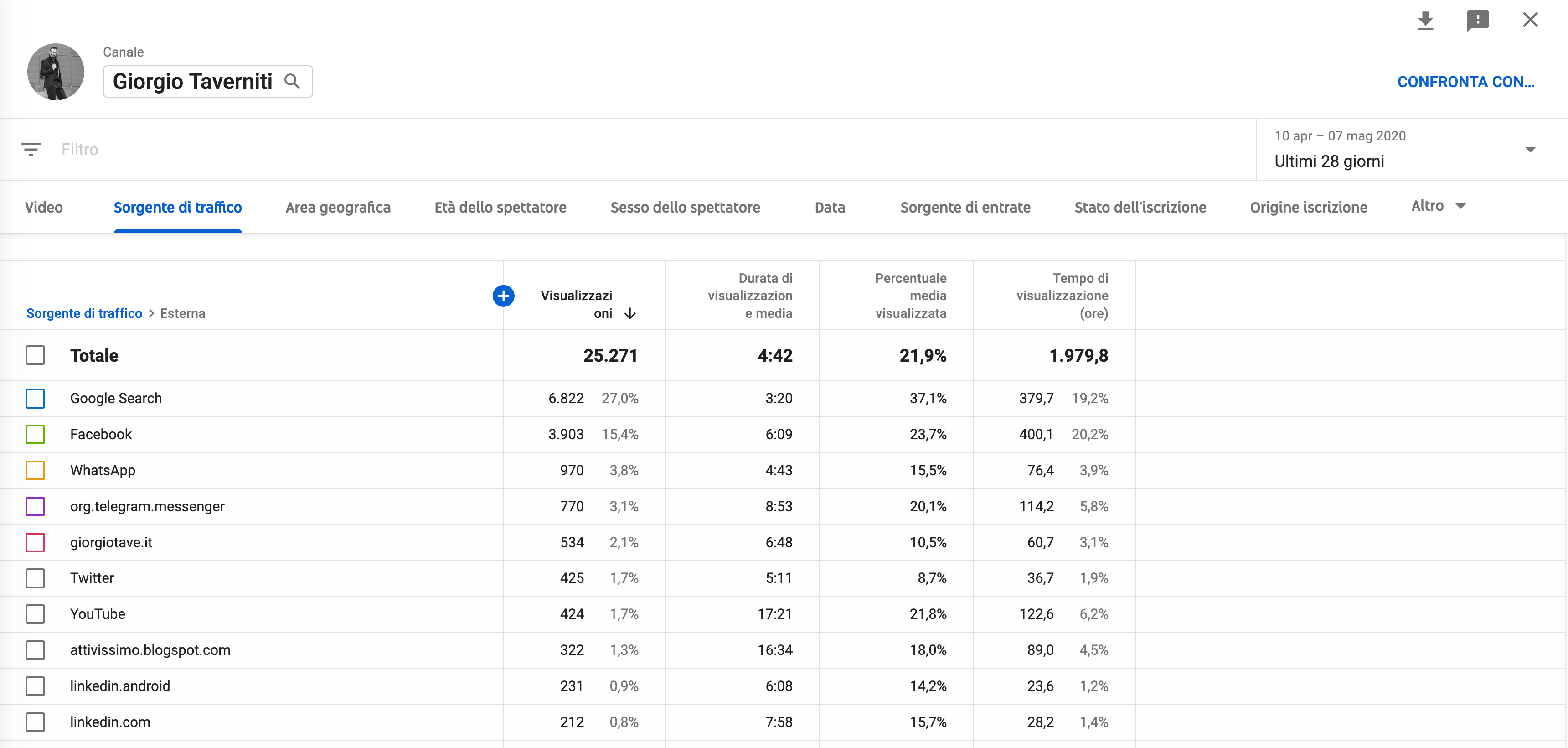Open Giorgio Taverniti channel avatar
The image size is (1568, 748).
point(56,71)
